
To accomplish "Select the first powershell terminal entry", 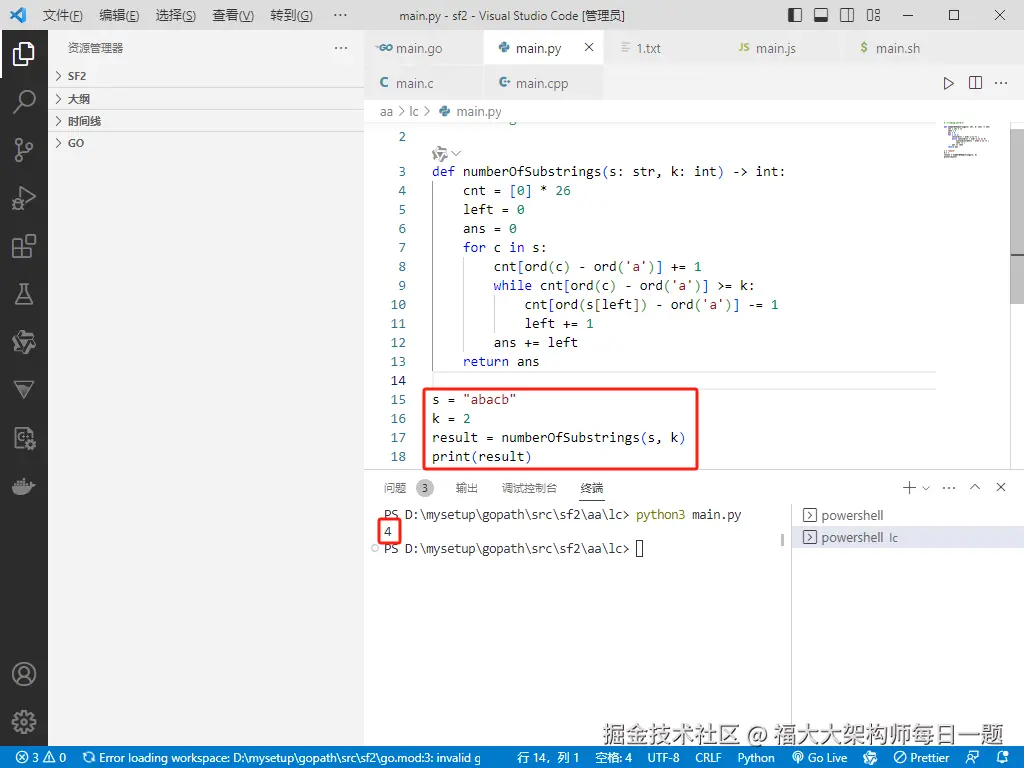I will coord(908,515).
